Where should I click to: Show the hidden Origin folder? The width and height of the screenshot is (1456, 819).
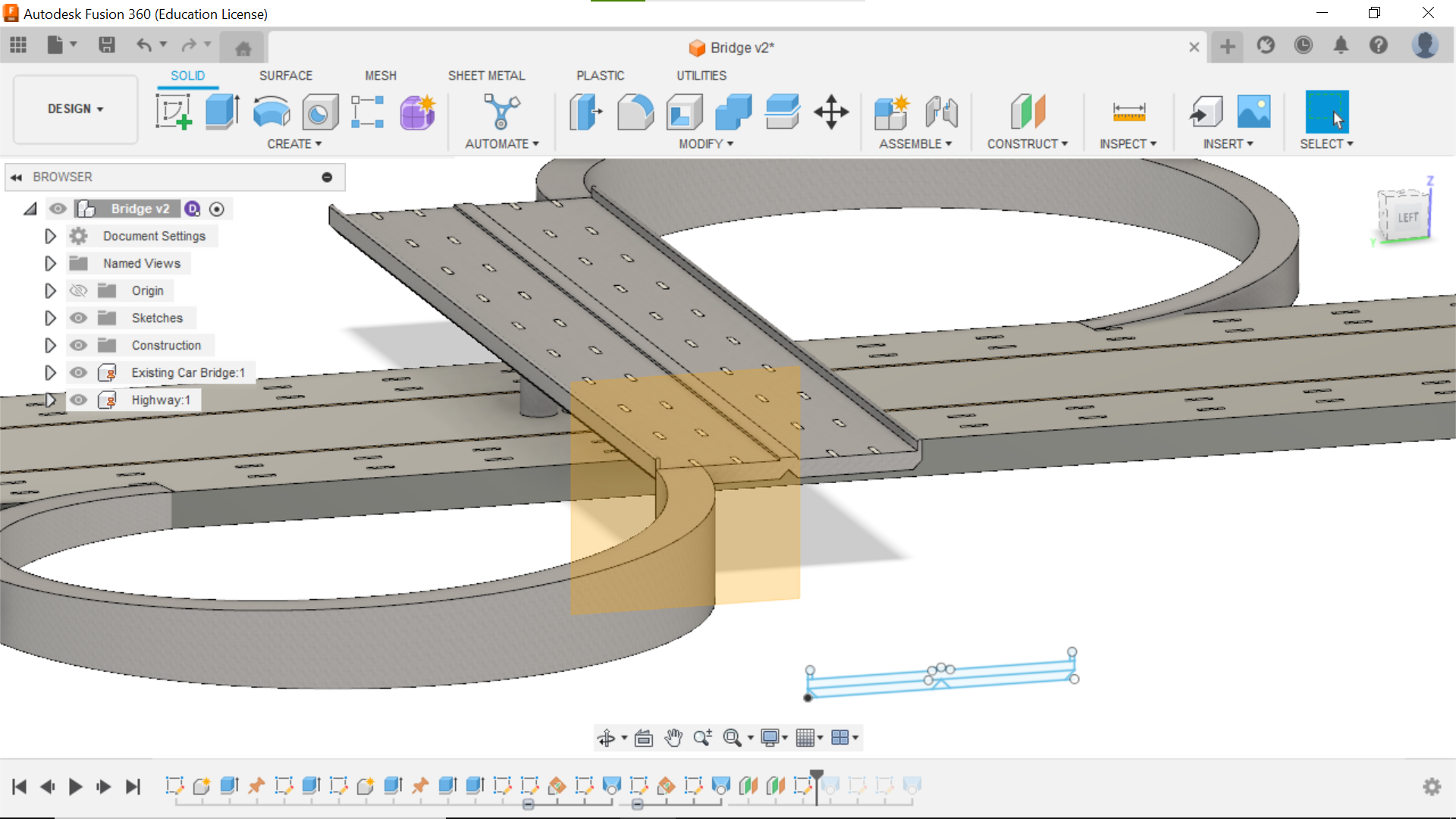click(x=78, y=290)
